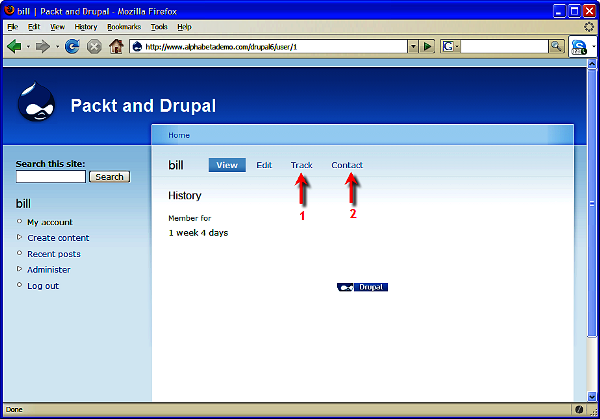Click the Log out link
This screenshot has height=419, width=600.
click(x=43, y=285)
